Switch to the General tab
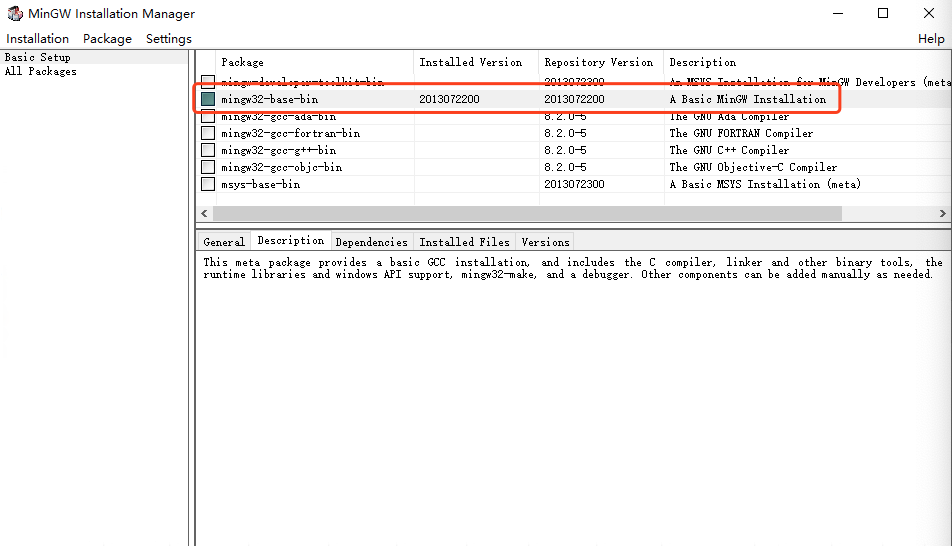Screen dimensions: 952x546 pos(224,242)
